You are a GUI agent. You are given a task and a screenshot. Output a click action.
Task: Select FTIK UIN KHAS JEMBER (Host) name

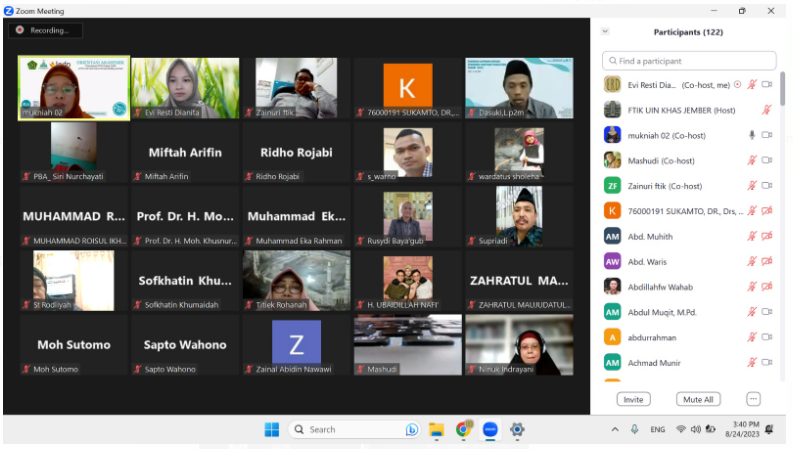[x=681, y=110]
